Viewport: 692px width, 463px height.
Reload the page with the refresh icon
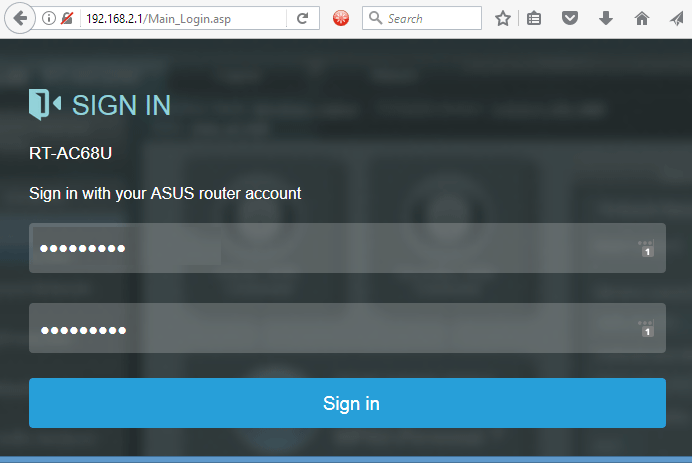(302, 19)
